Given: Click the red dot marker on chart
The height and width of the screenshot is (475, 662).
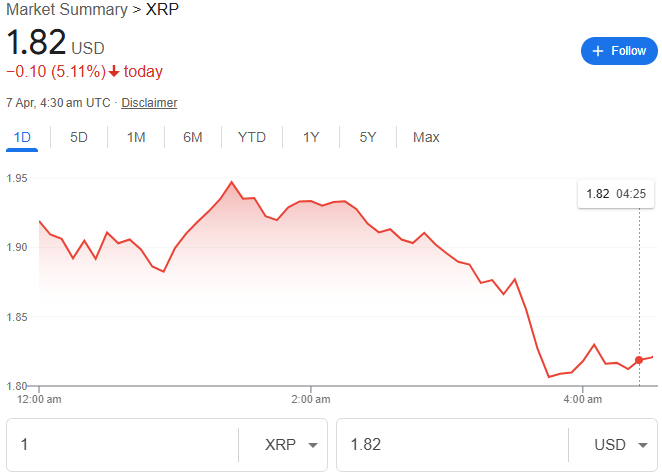Looking at the screenshot, I should [639, 360].
